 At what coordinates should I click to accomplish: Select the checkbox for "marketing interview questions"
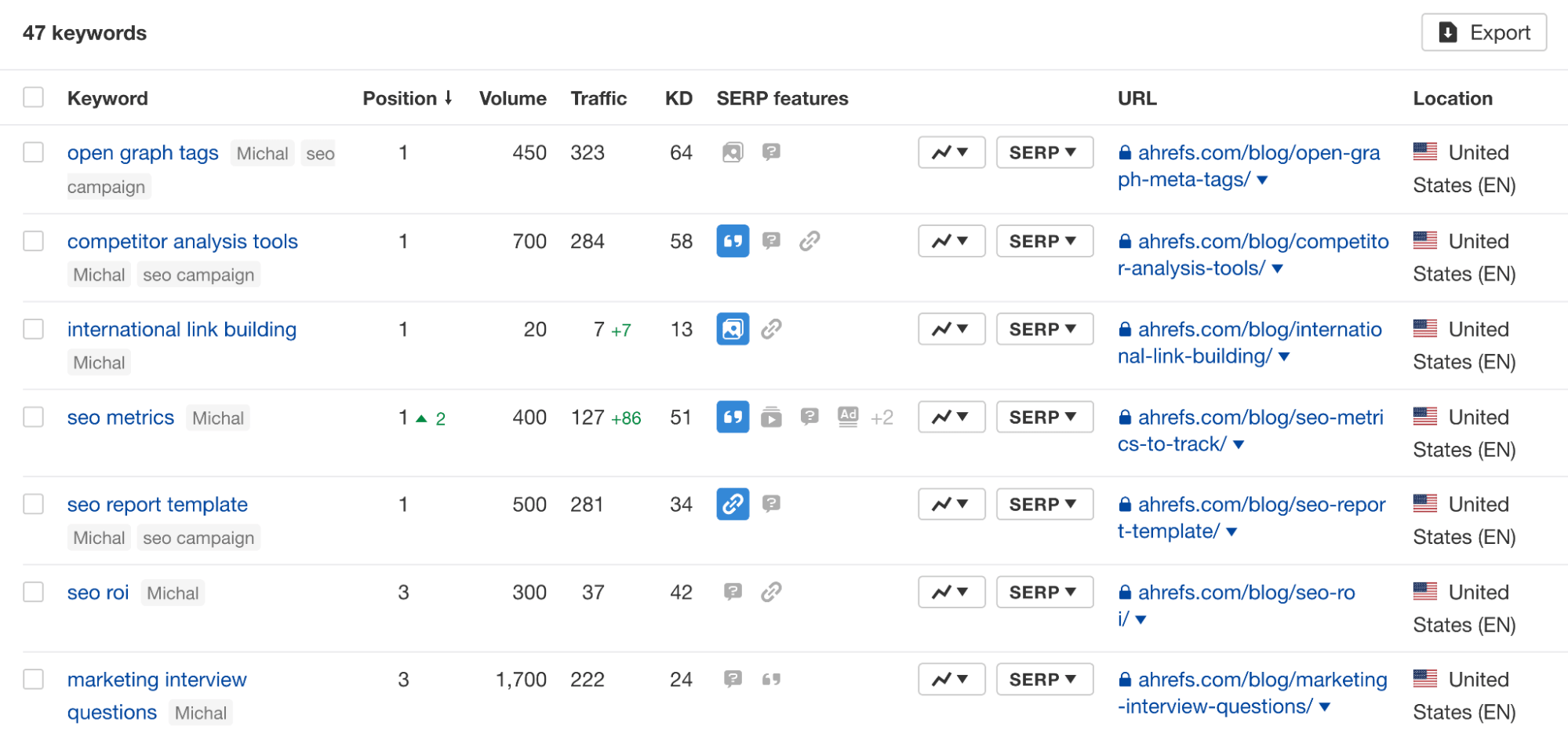coord(33,678)
